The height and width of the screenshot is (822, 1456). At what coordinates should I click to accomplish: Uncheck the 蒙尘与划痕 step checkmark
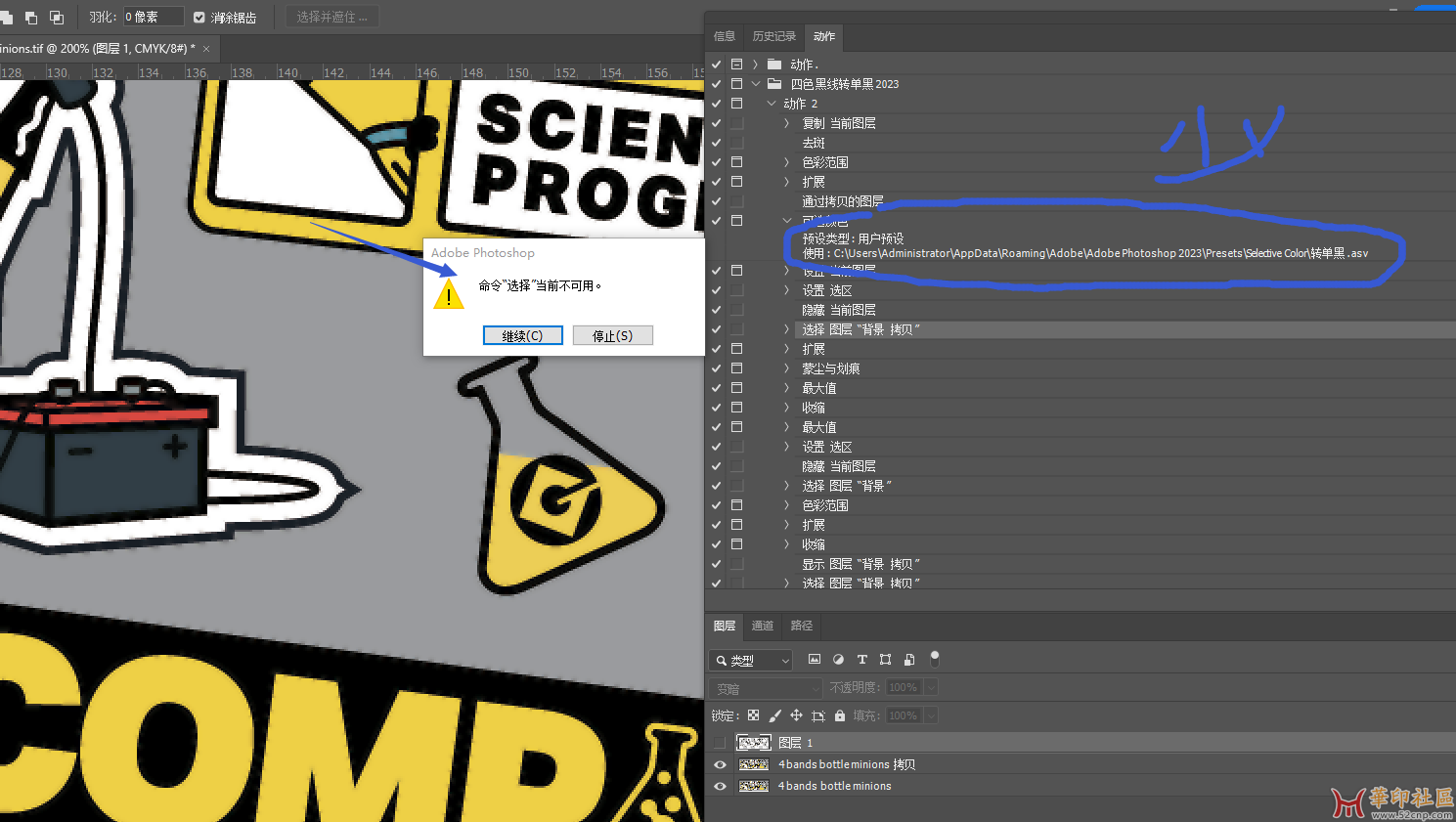point(717,368)
